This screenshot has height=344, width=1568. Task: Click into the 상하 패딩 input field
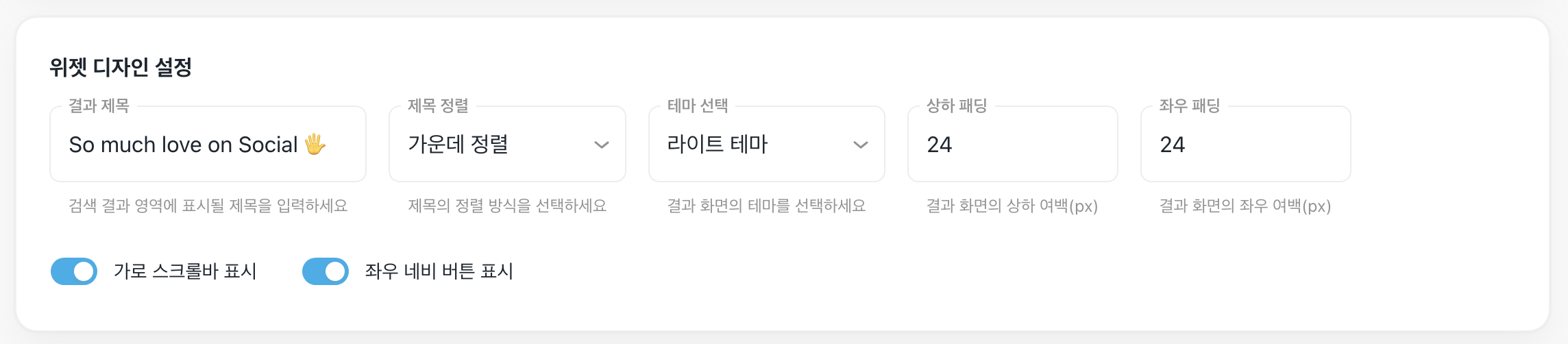pos(1012,145)
